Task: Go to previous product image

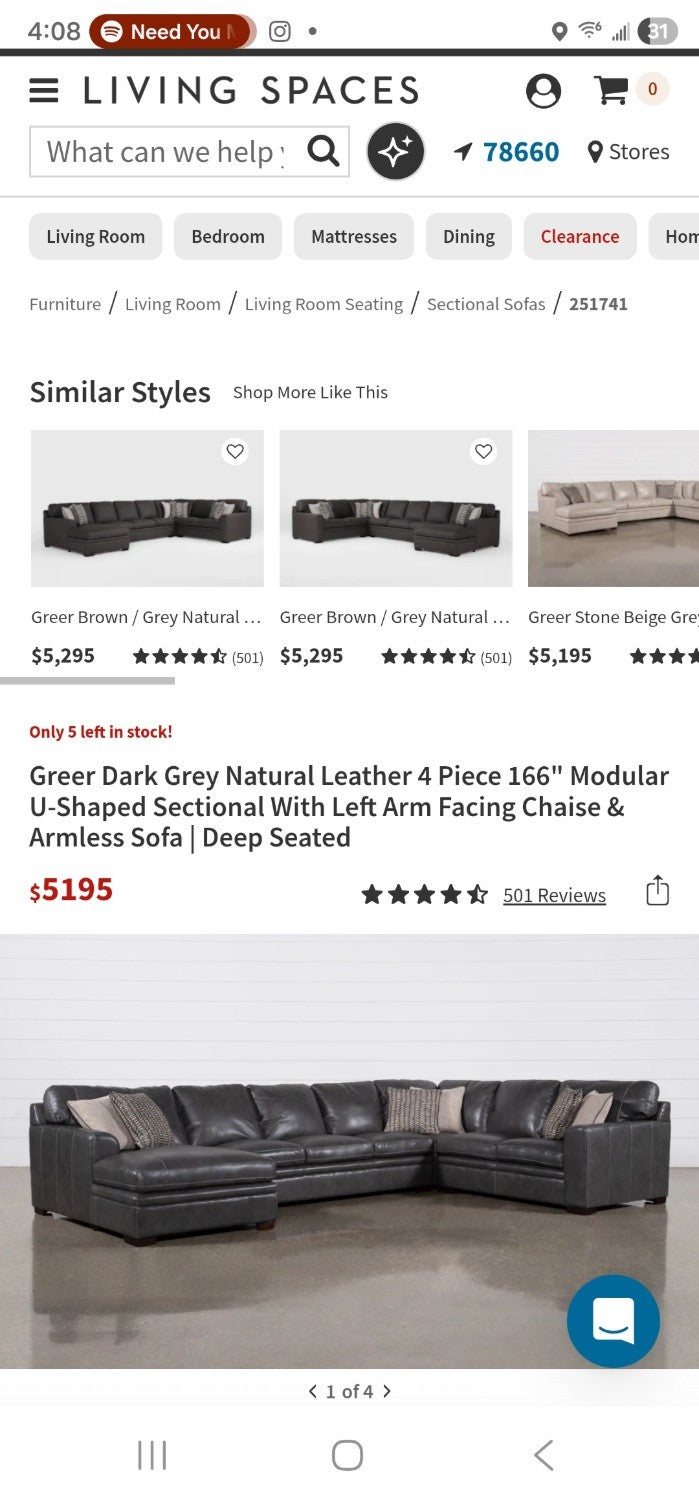Action: [x=312, y=1390]
